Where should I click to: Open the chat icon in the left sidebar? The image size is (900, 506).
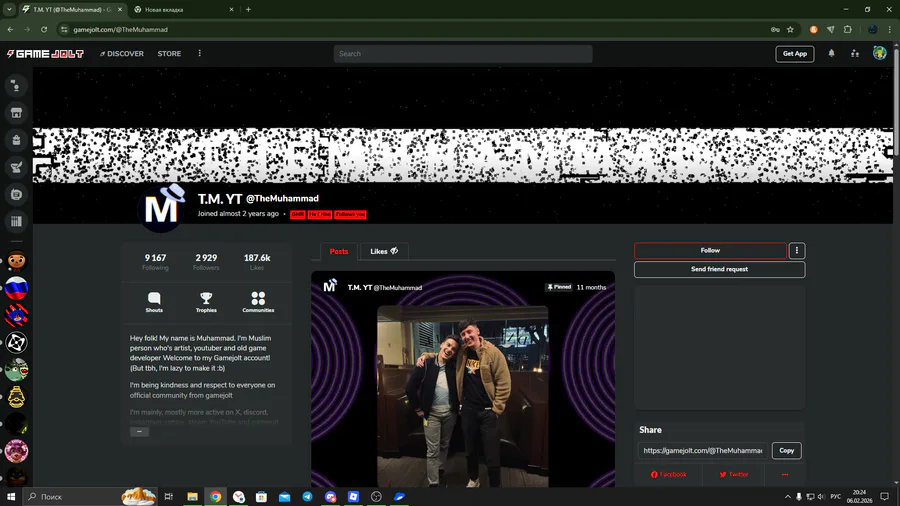tap(16, 86)
